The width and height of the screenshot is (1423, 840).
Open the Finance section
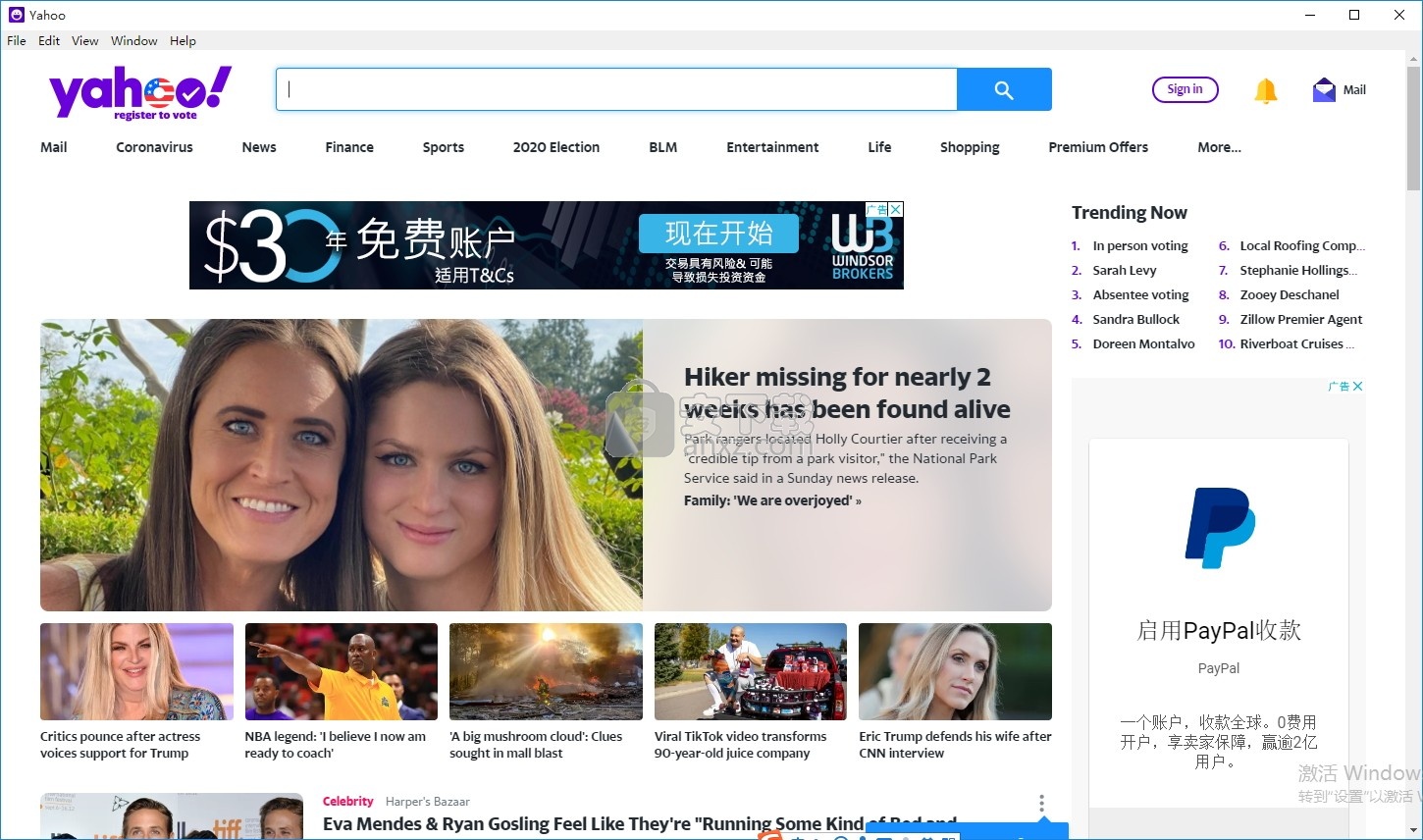[349, 147]
